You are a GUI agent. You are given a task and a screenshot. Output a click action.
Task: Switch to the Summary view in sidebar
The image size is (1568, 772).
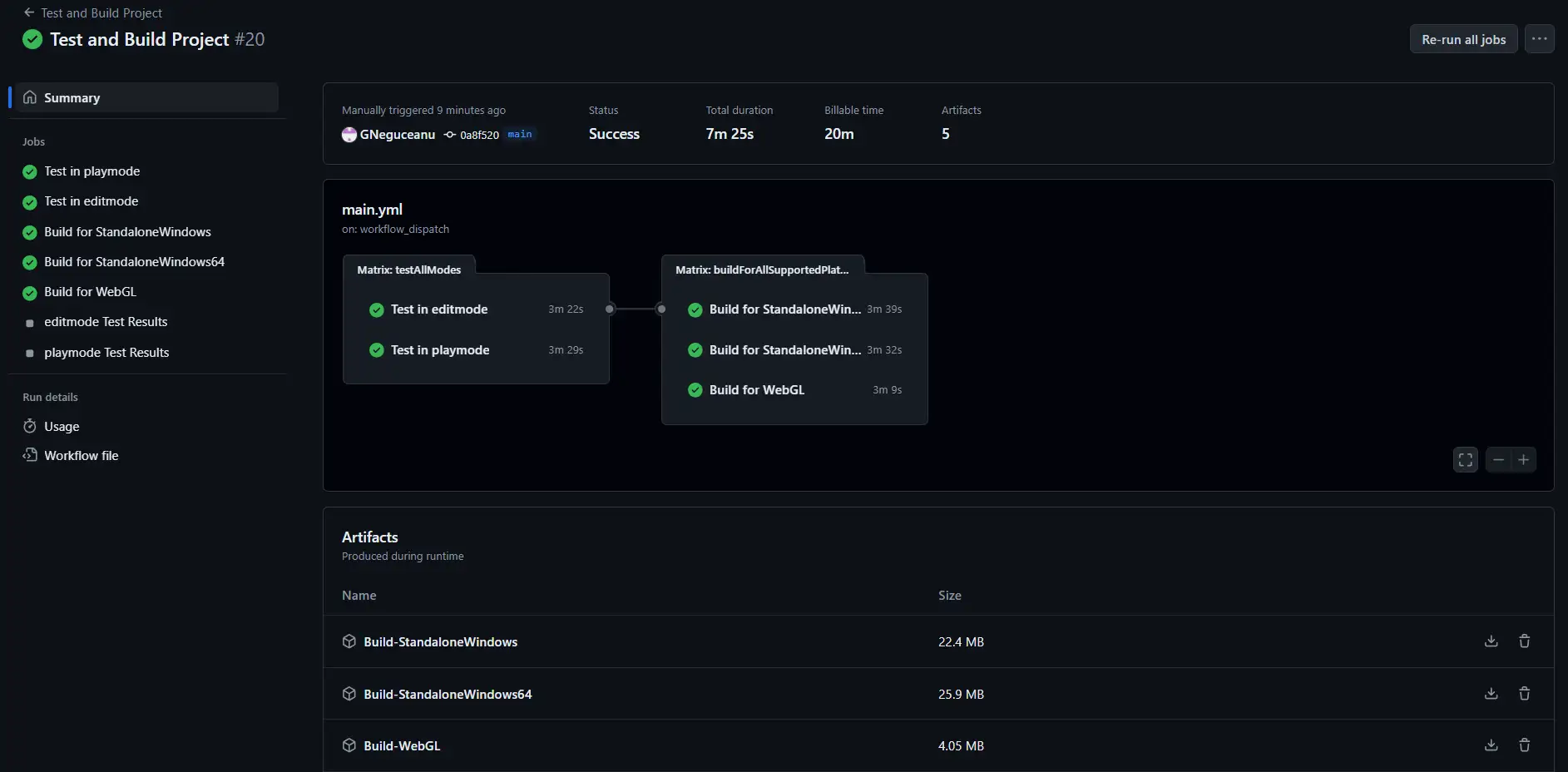pyautogui.click(x=73, y=97)
